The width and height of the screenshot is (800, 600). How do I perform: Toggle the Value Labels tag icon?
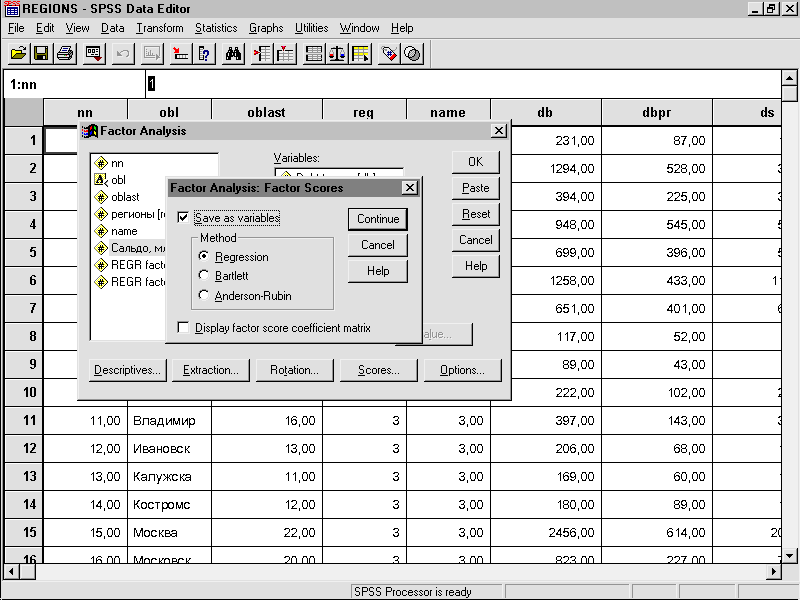pyautogui.click(x=389, y=54)
